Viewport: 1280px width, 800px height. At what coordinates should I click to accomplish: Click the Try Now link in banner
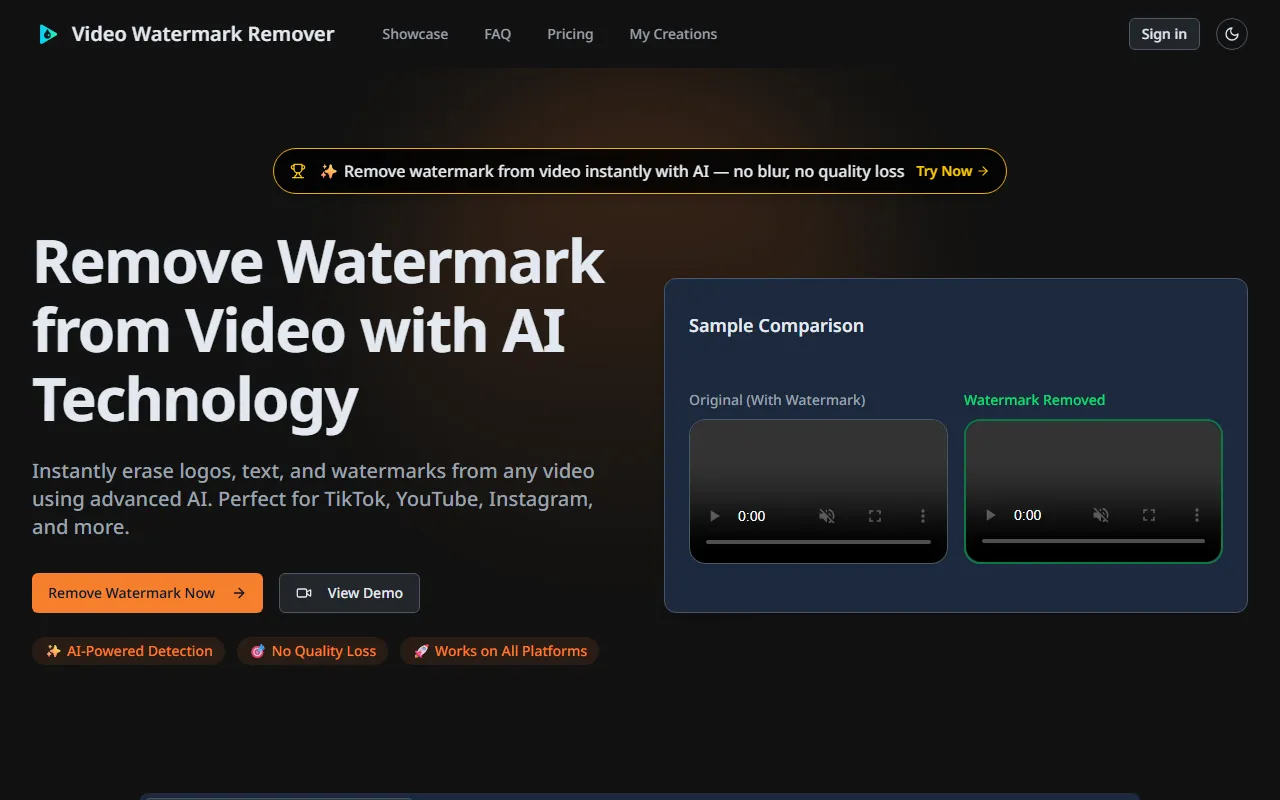click(952, 171)
